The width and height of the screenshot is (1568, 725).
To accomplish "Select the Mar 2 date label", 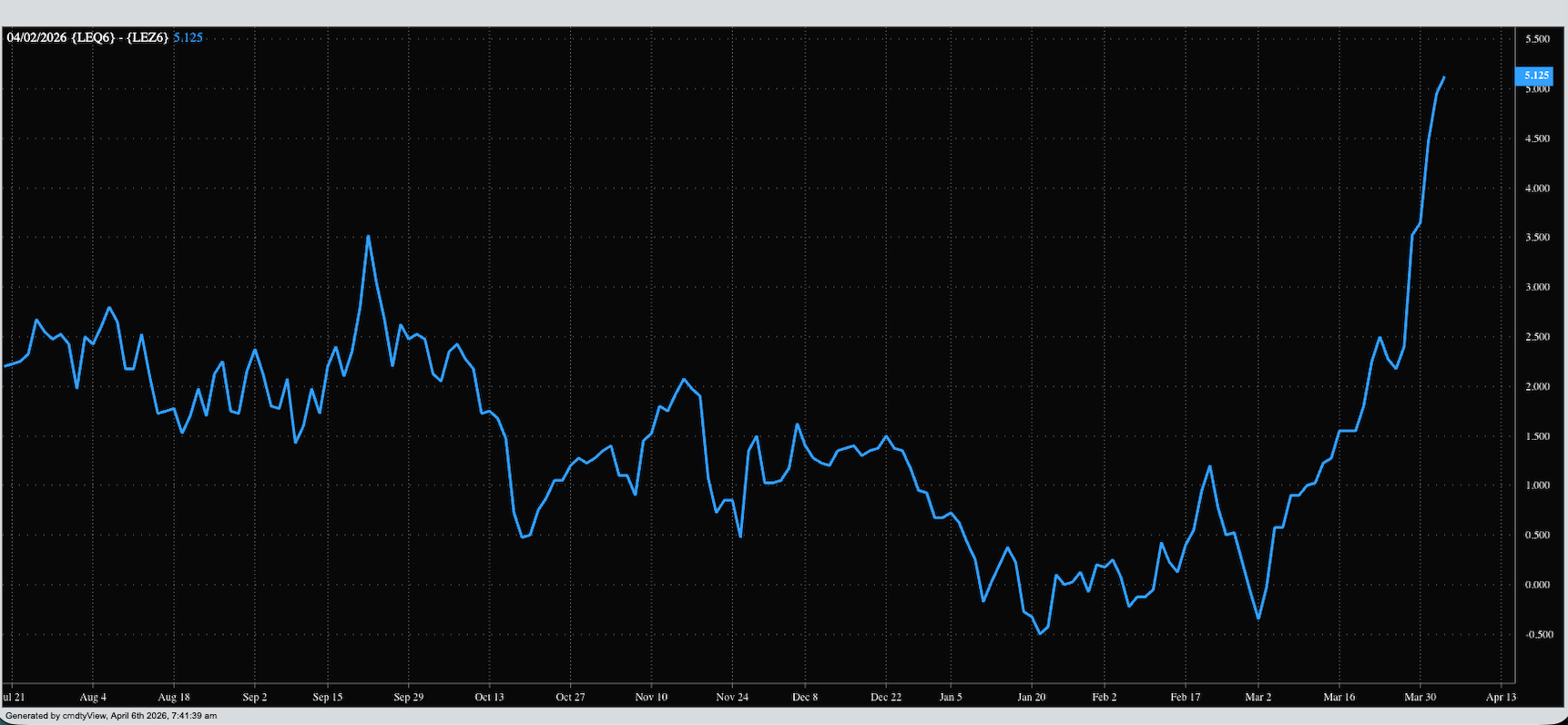I will pyautogui.click(x=1258, y=697).
